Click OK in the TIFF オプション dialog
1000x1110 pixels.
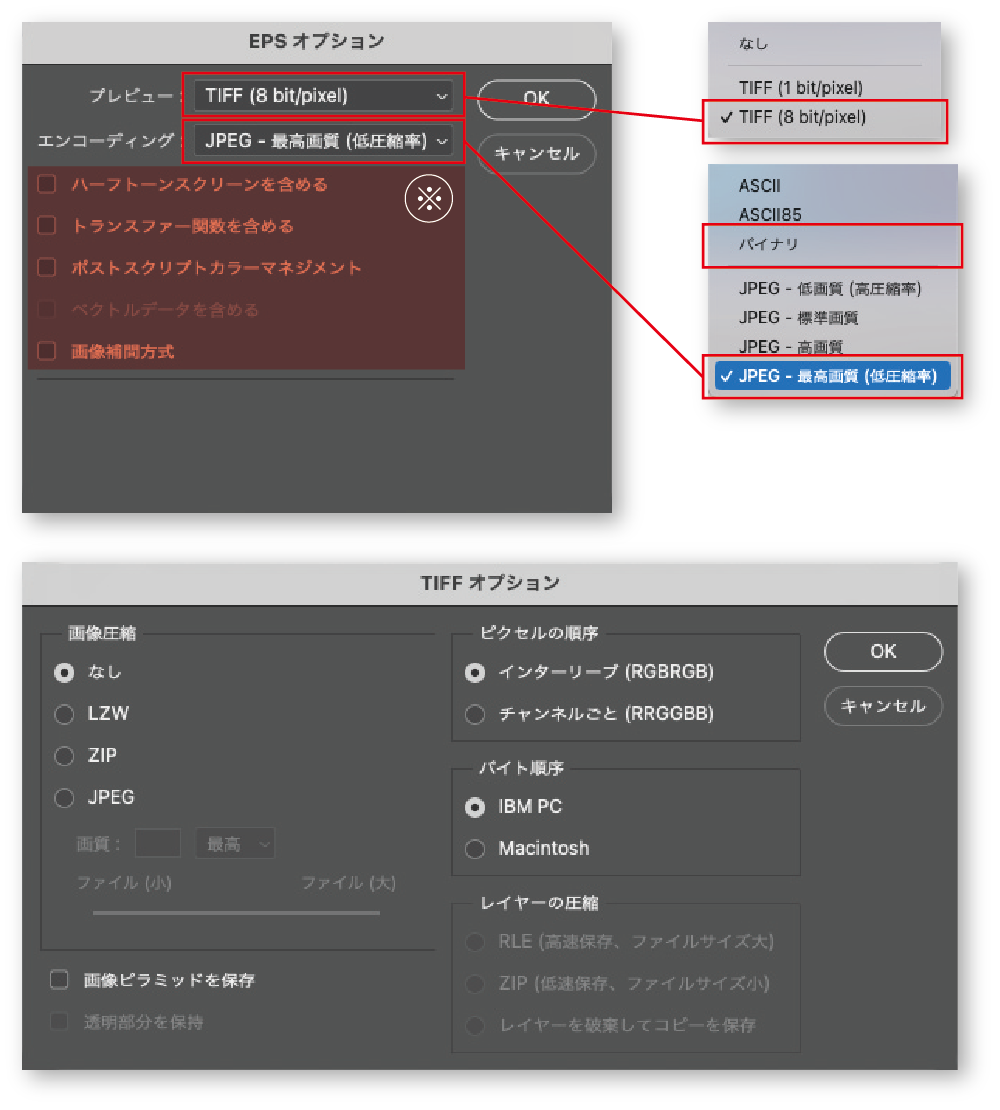tap(883, 651)
